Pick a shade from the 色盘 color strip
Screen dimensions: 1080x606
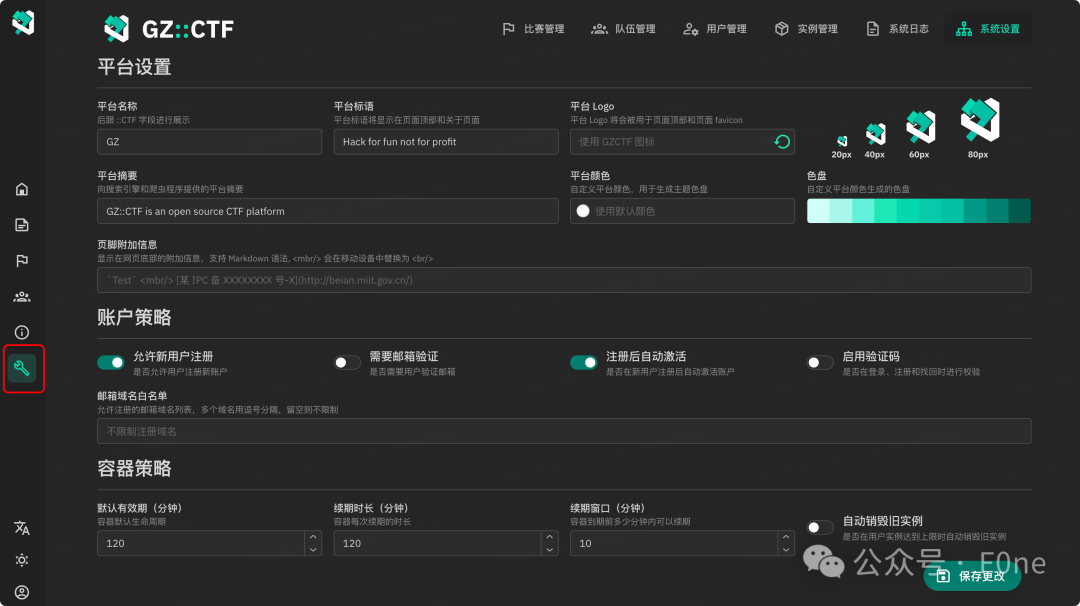point(918,211)
